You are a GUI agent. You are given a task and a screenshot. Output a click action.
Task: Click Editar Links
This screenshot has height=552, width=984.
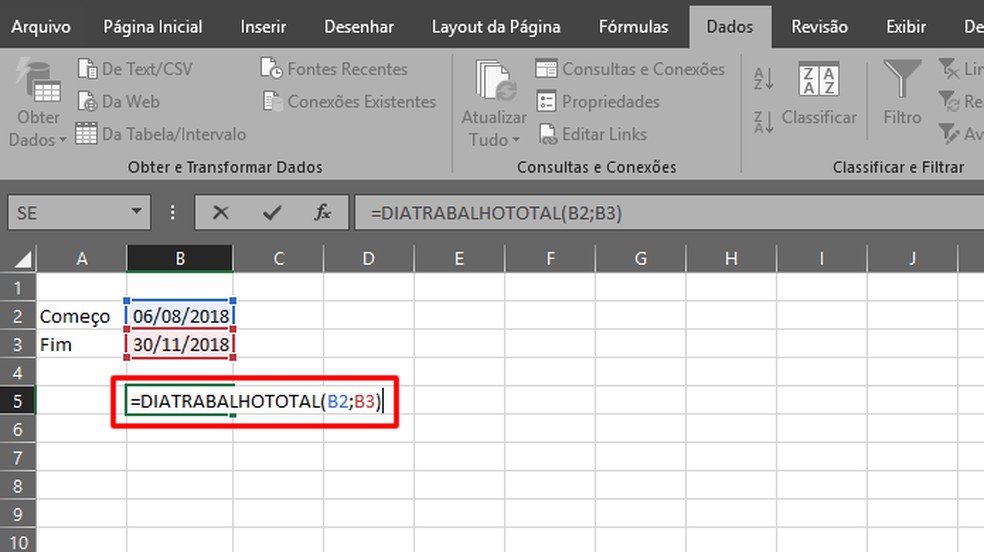(x=592, y=134)
